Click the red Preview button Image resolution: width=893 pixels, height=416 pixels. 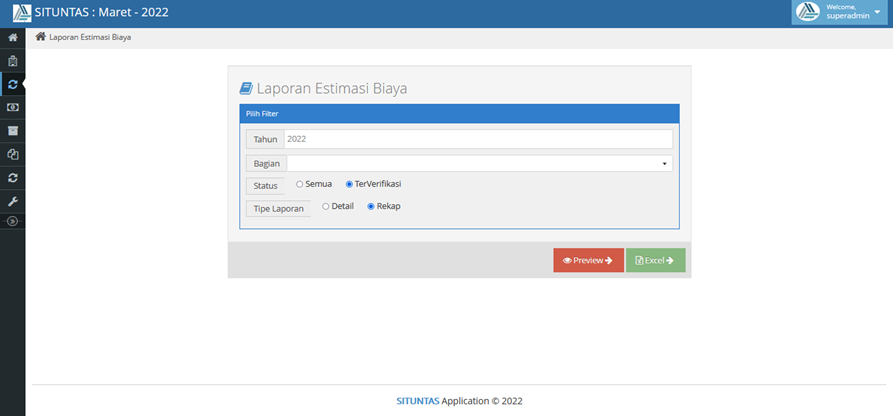tap(588, 260)
